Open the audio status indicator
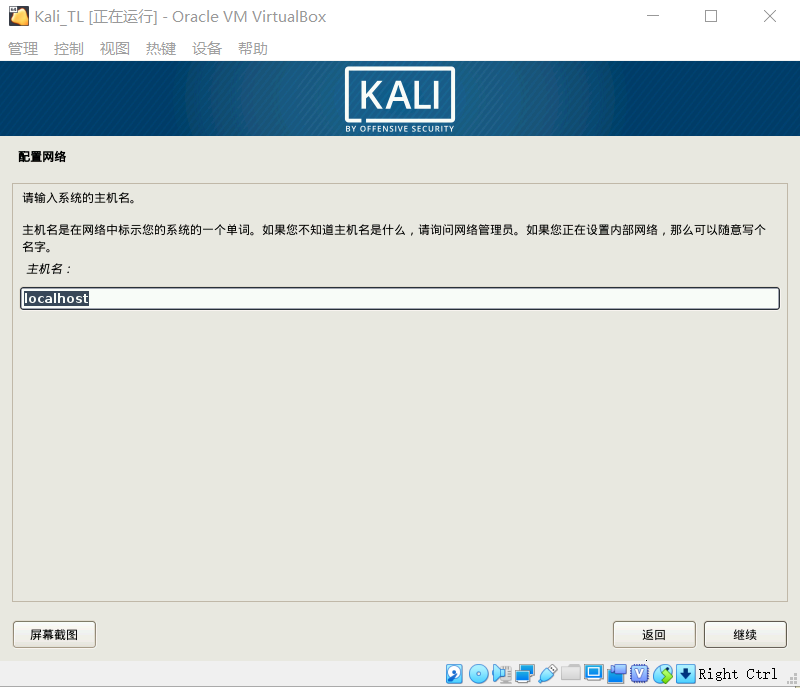This screenshot has width=800, height=688. tap(502, 674)
